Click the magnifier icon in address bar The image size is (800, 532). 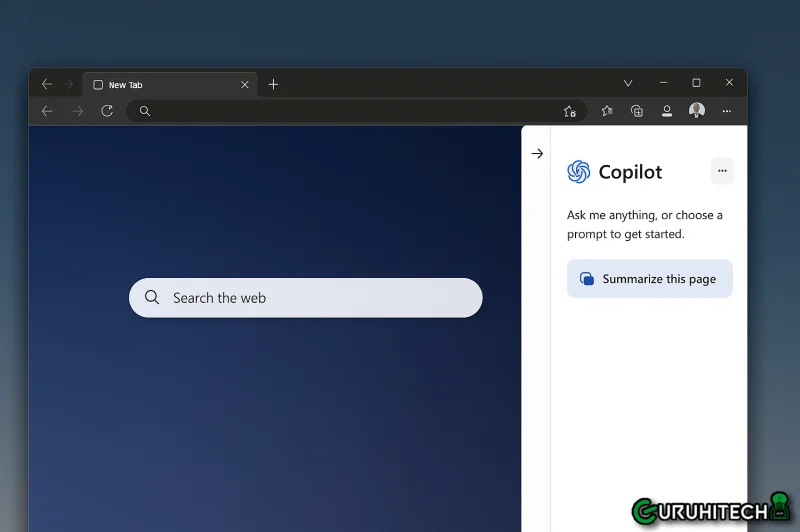coord(145,111)
